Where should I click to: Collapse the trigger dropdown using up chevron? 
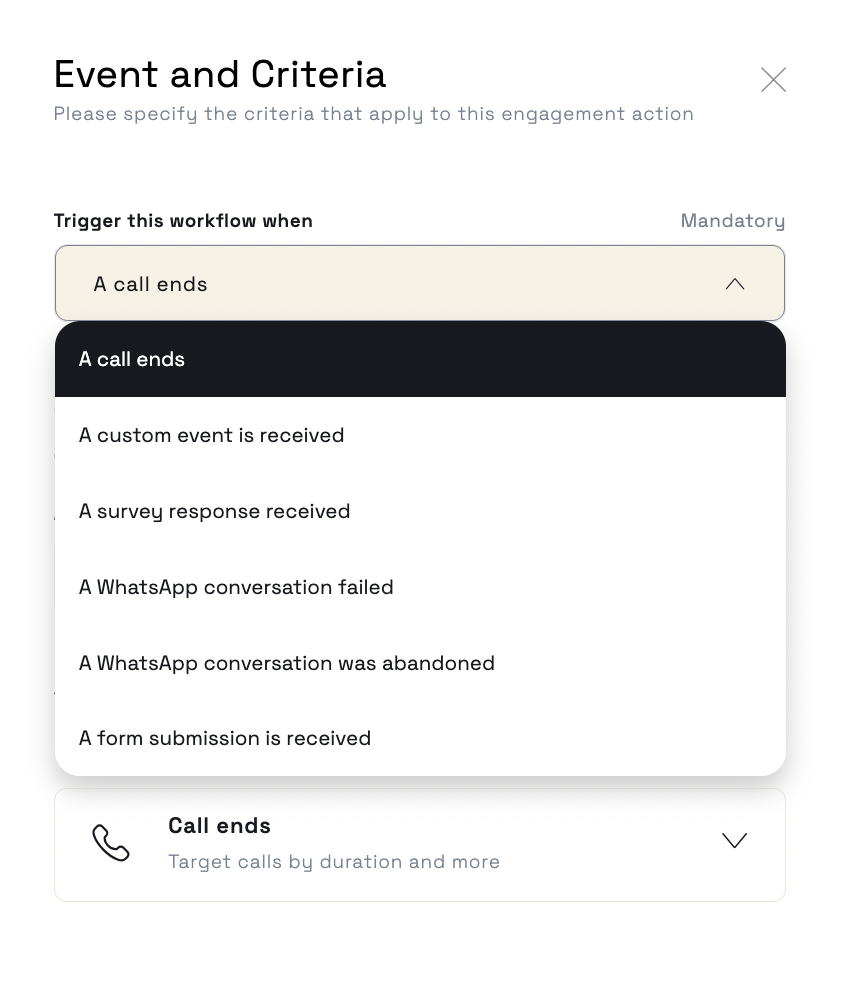(x=735, y=284)
